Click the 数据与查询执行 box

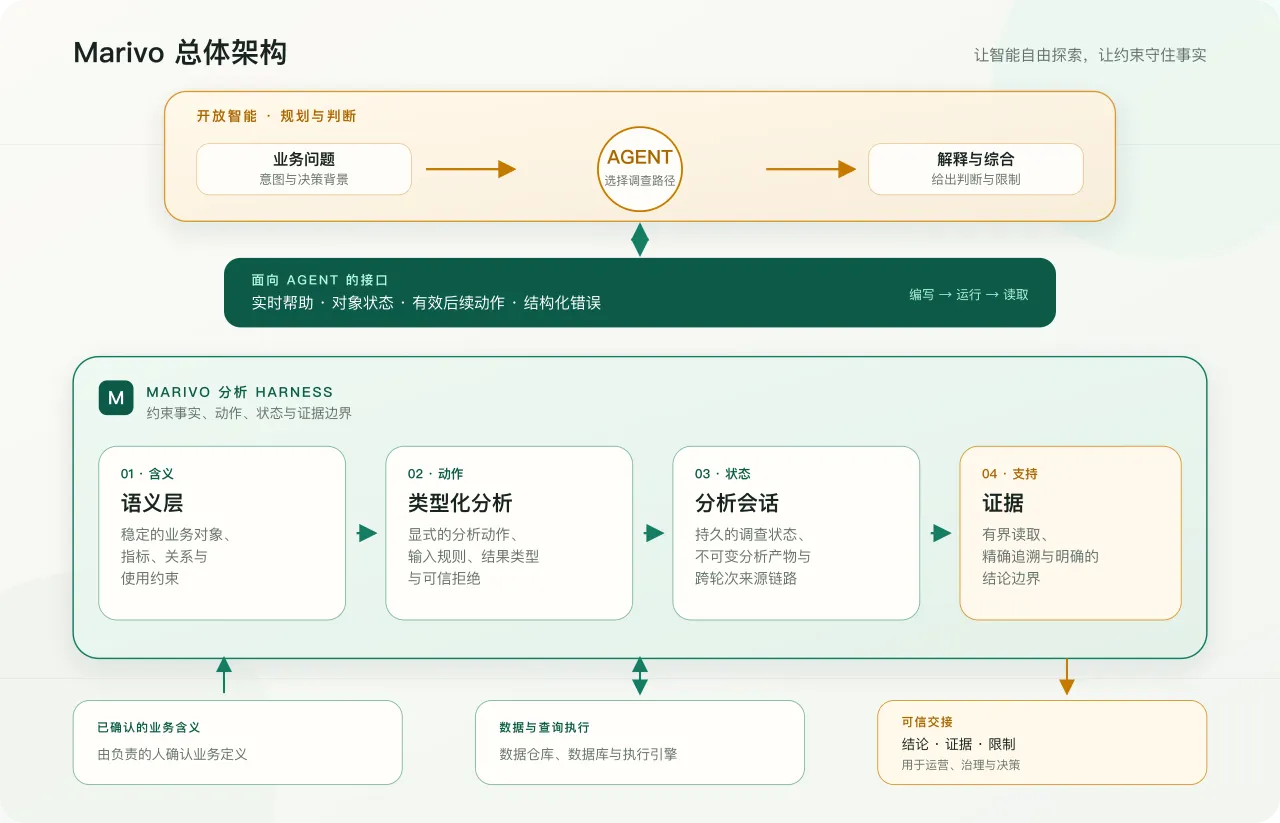[x=640, y=742]
